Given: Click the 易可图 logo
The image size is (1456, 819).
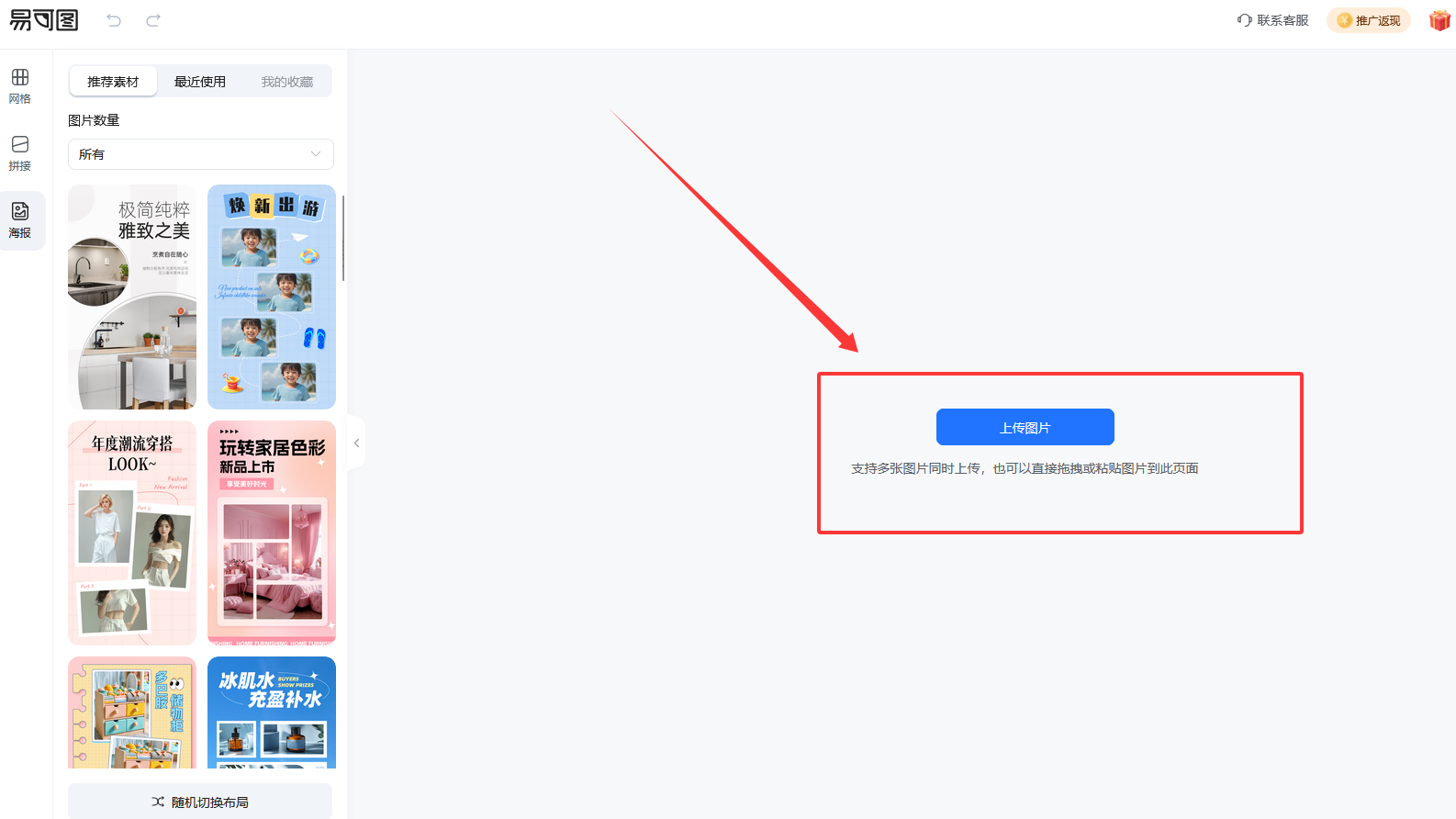Looking at the screenshot, I should pyautogui.click(x=44, y=20).
